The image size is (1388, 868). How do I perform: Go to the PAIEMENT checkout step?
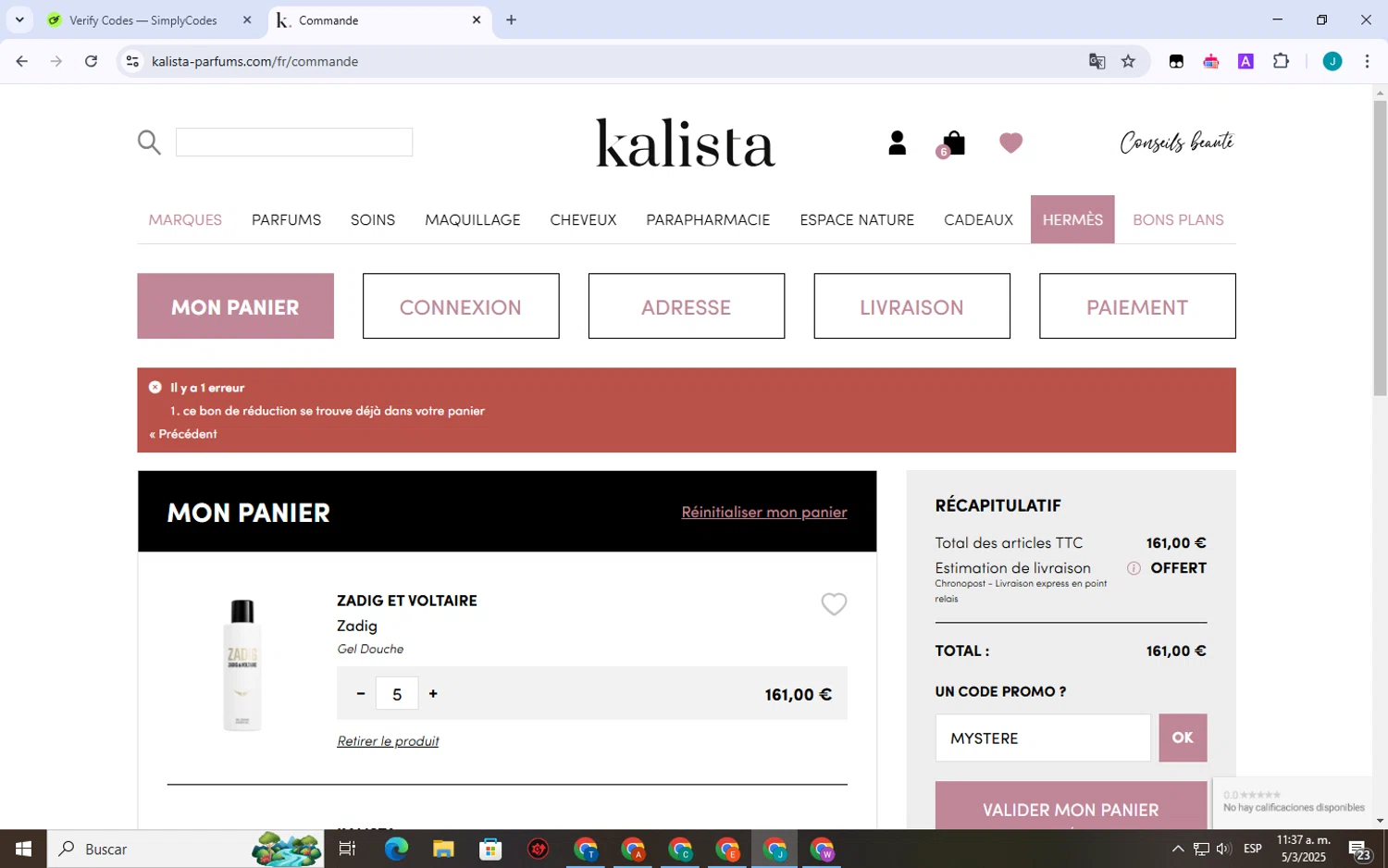pyautogui.click(x=1137, y=306)
